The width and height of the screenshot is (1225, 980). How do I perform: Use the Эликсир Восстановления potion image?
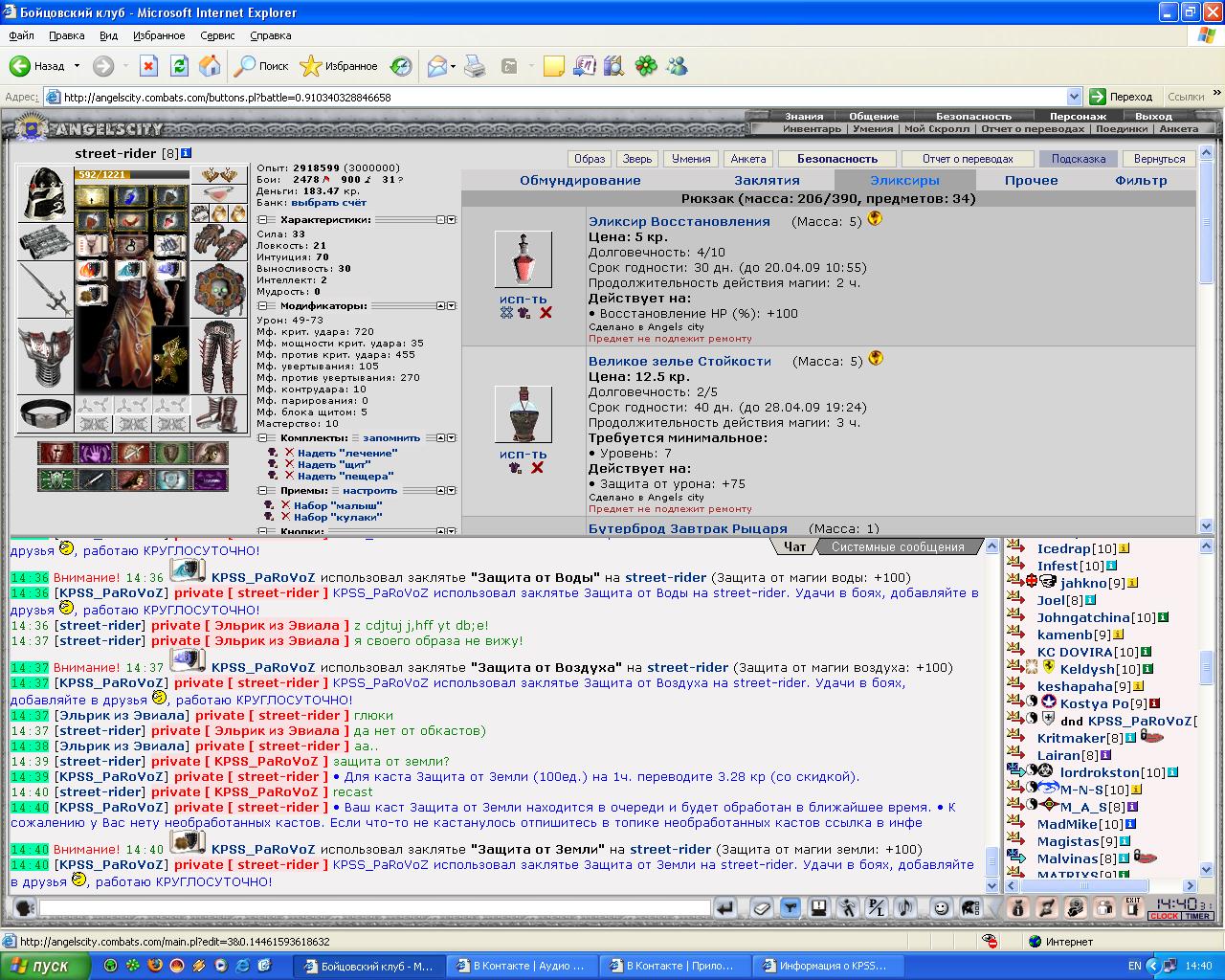click(x=523, y=259)
